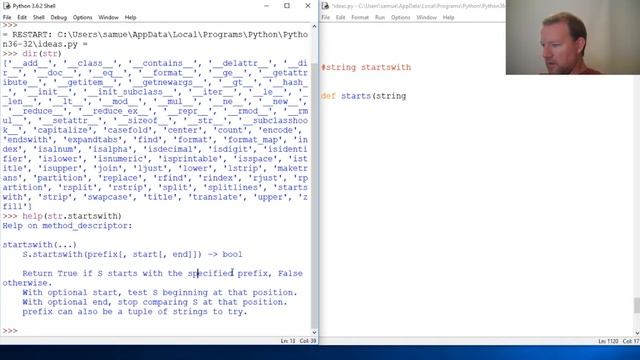Open the File menu in Python Shell
The image size is (640, 360).
click(x=7, y=18)
